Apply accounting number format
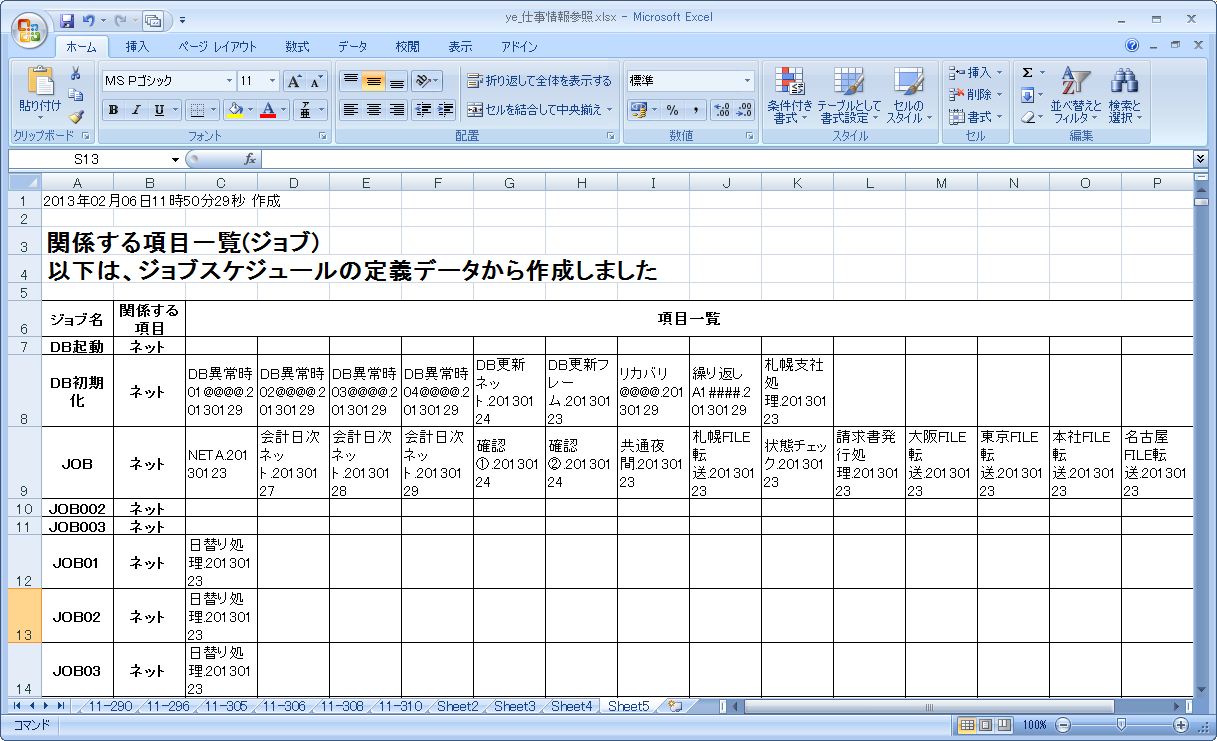This screenshot has height=741, width=1217. tap(639, 110)
